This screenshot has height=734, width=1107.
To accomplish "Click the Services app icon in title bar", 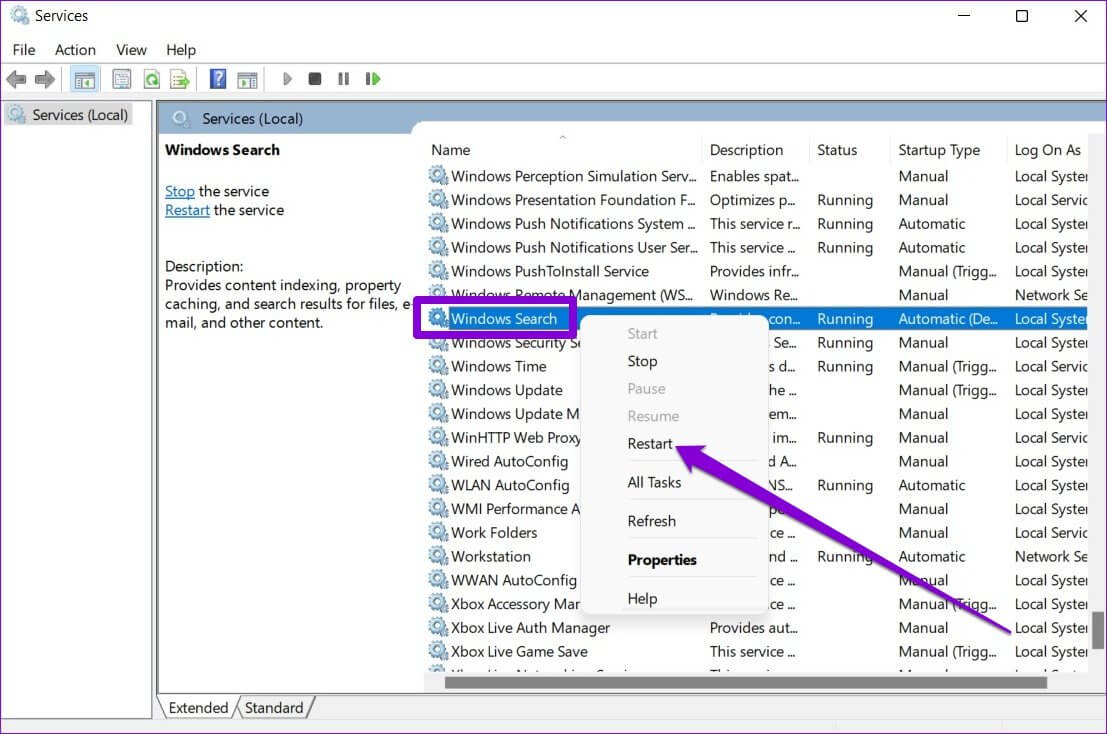I will point(19,15).
